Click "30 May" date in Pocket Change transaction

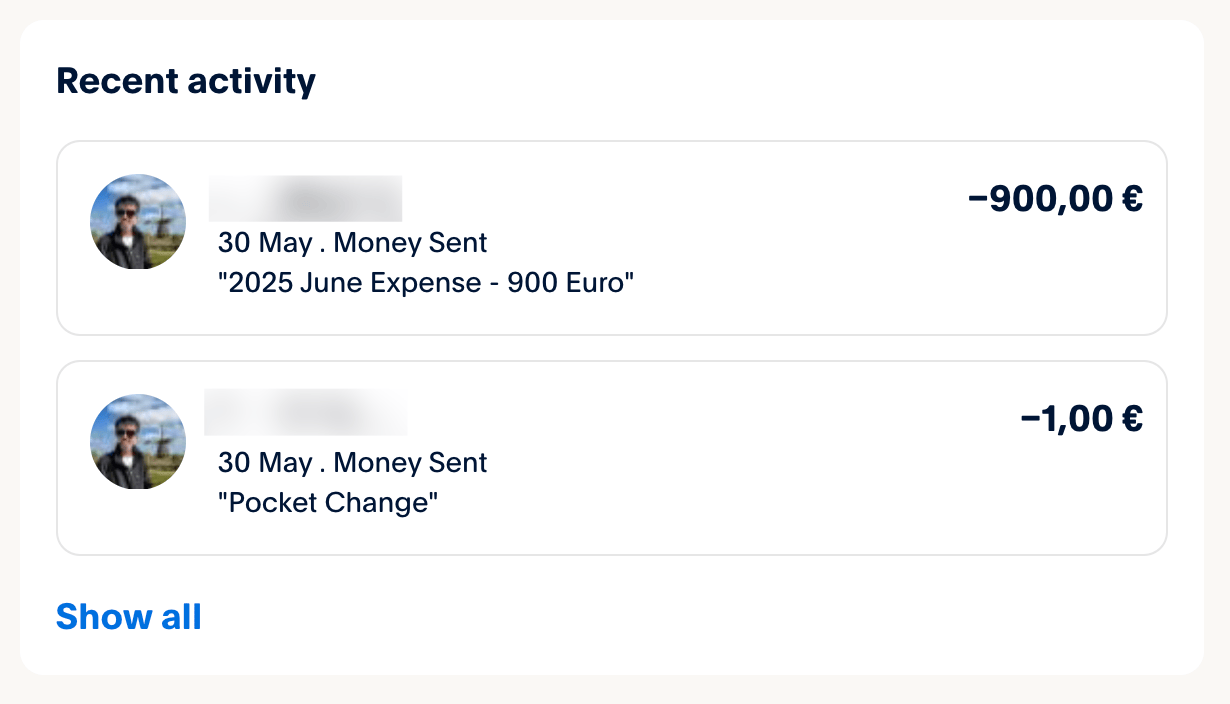(265, 462)
